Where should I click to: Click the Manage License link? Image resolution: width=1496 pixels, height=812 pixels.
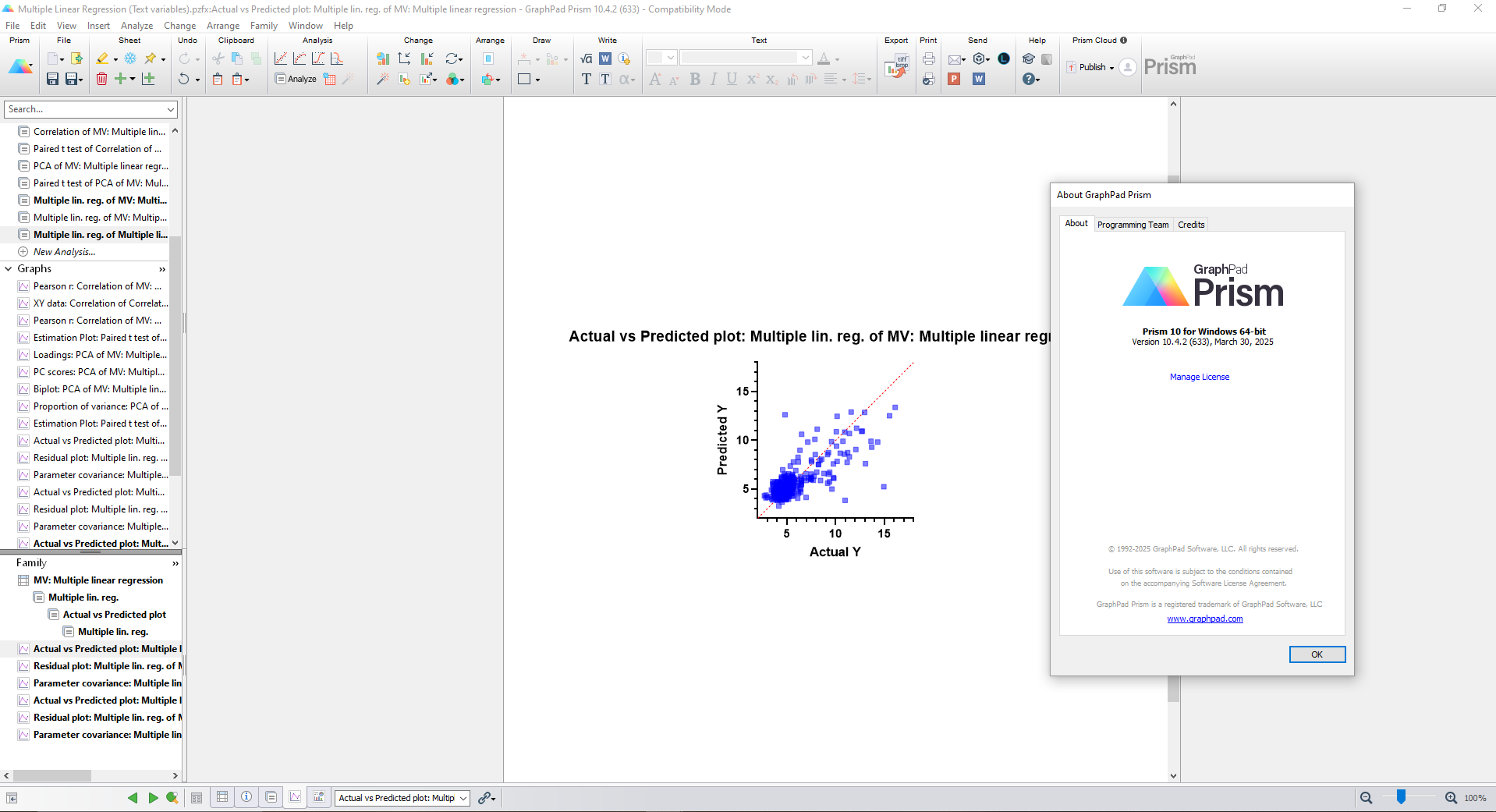coord(1199,377)
